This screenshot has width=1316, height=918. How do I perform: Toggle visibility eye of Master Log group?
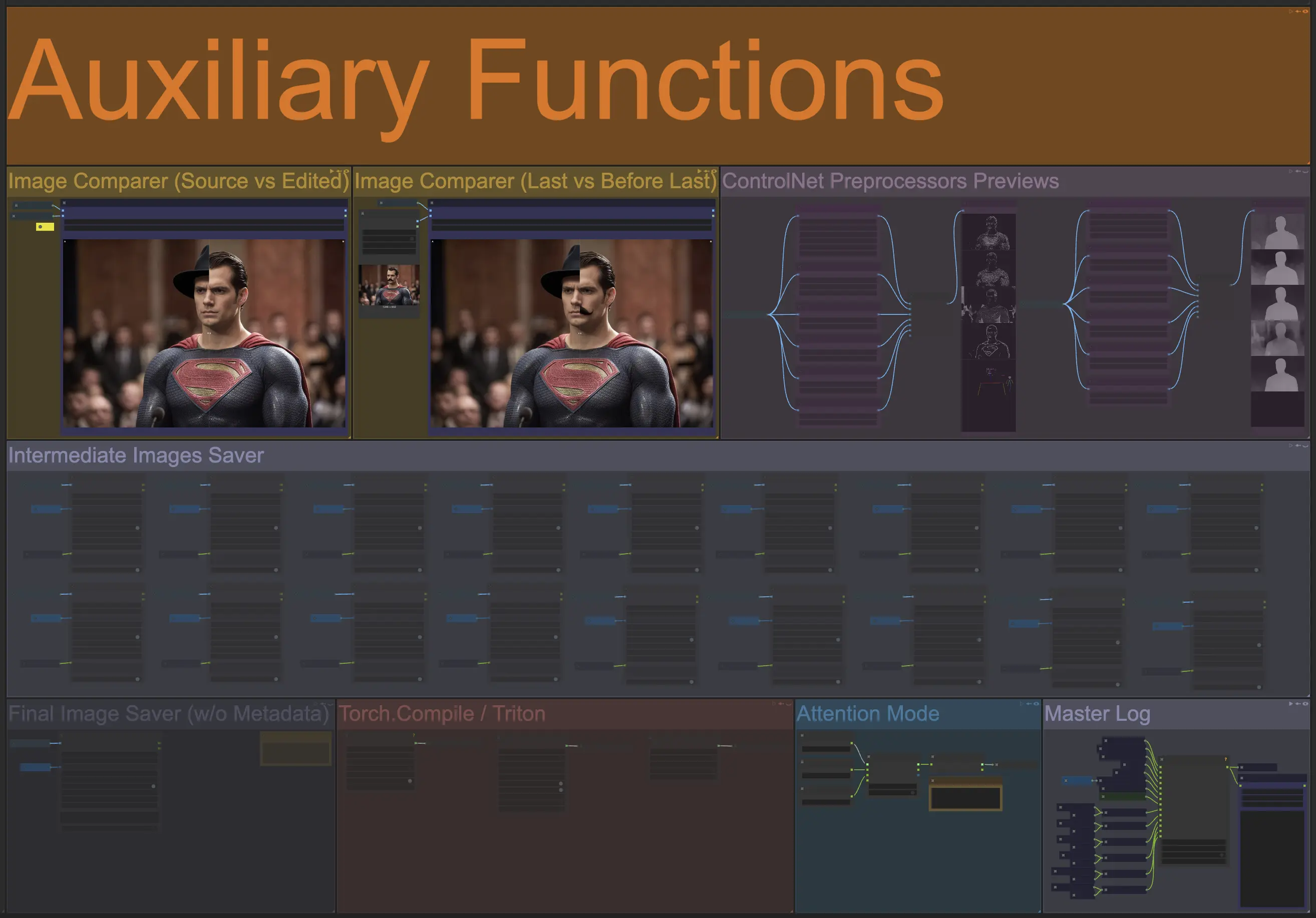click(x=1305, y=704)
